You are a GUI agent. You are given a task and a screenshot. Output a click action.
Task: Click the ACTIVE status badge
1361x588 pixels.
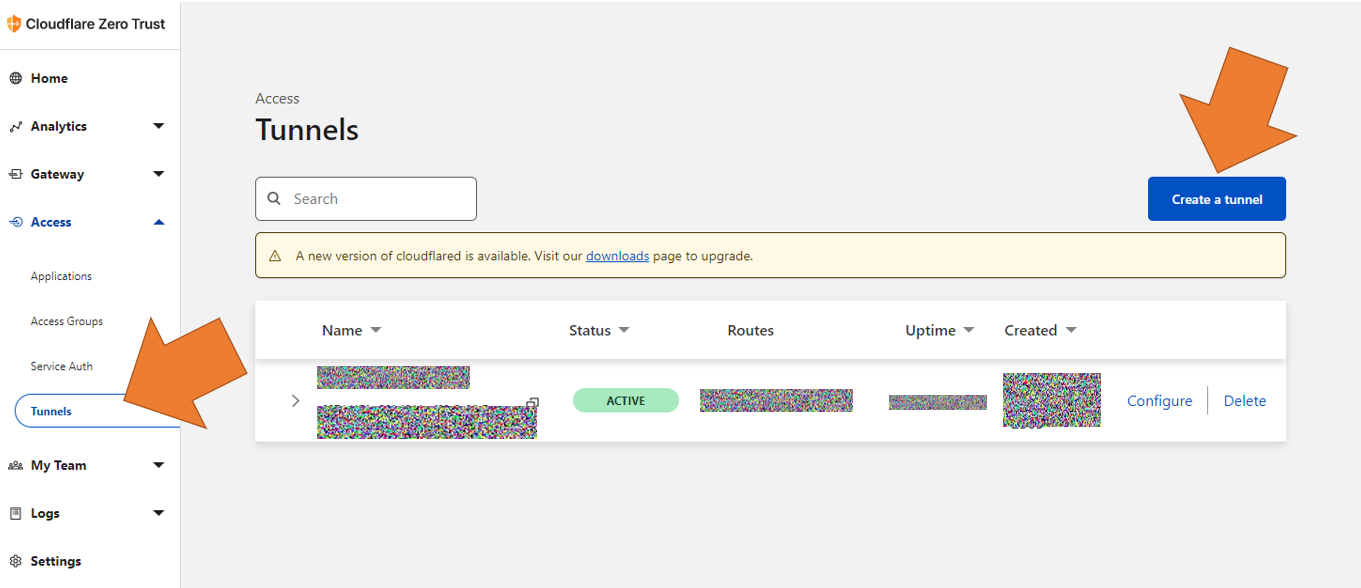[626, 401]
